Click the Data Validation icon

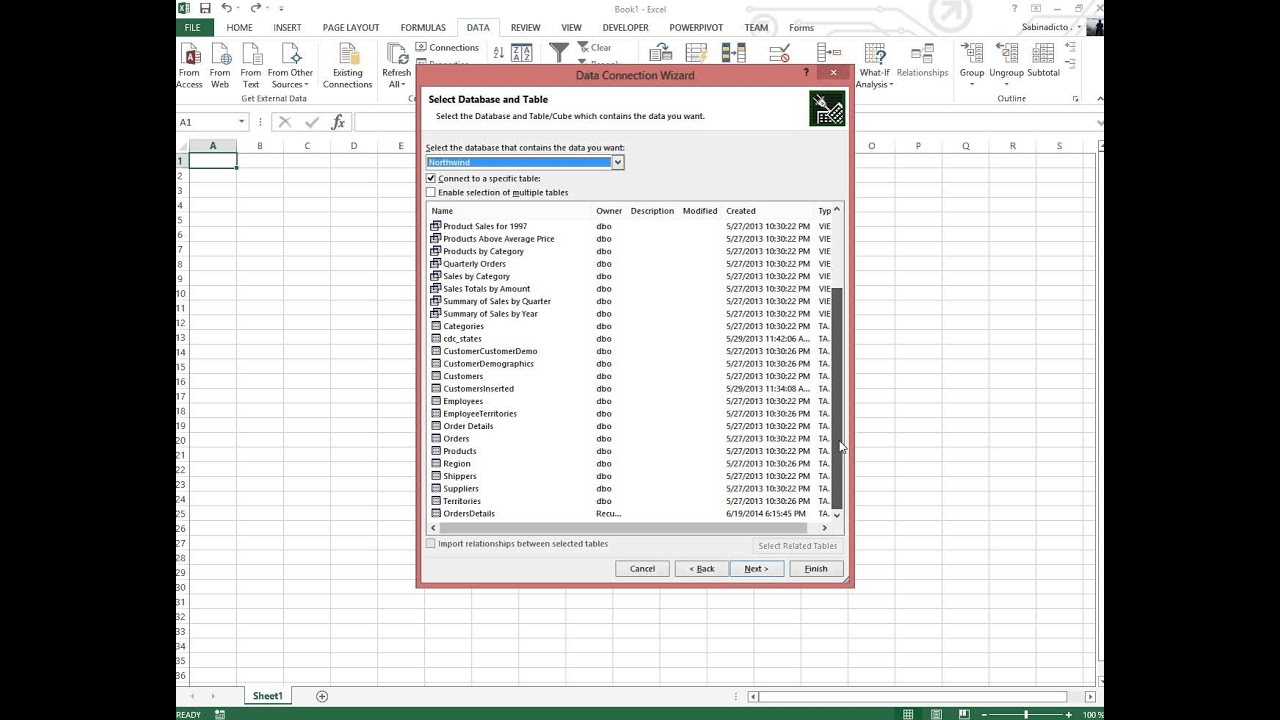781,53
